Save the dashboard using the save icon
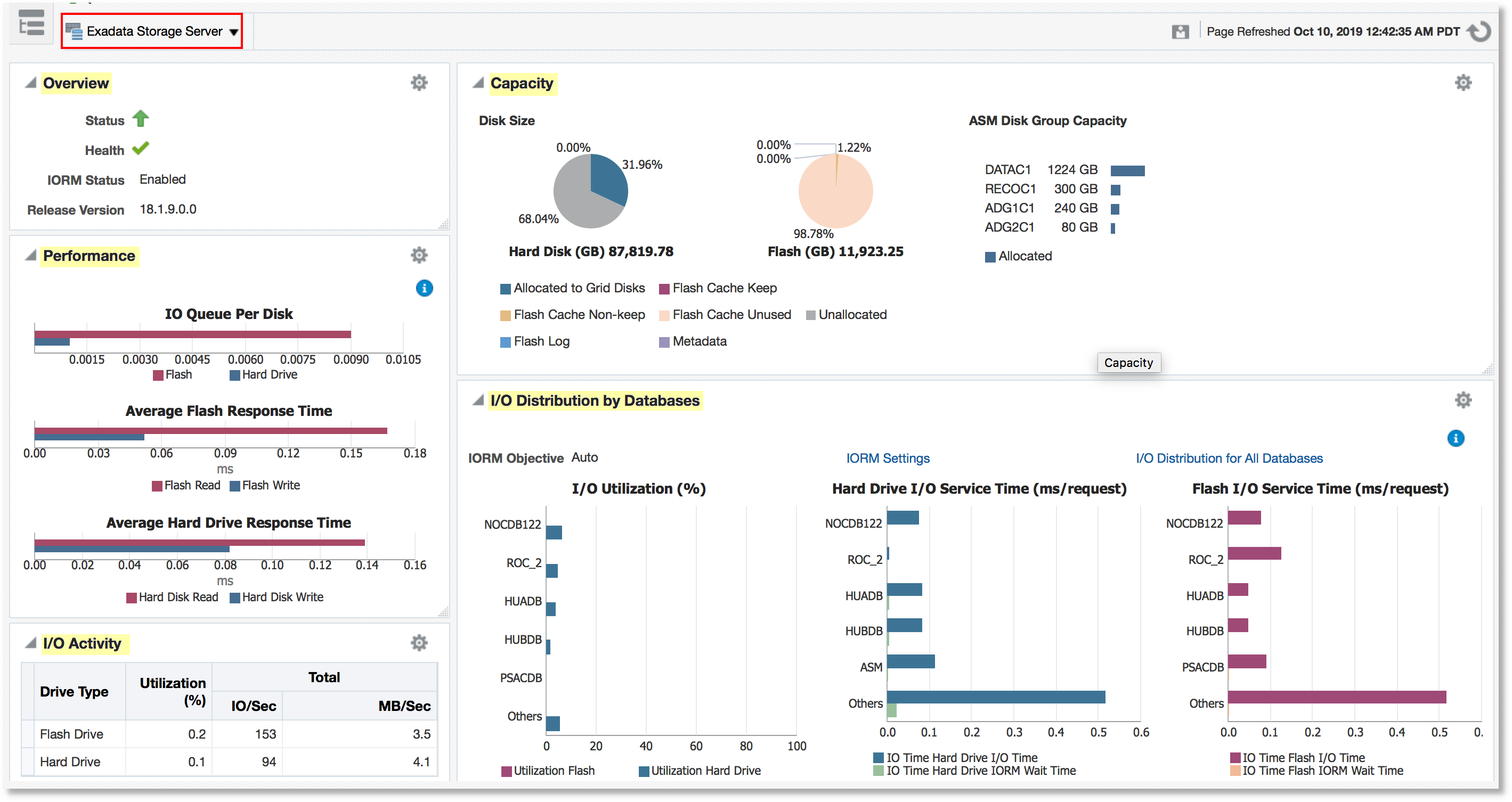Image resolution: width=1512 pixels, height=802 pixels. tap(1181, 31)
